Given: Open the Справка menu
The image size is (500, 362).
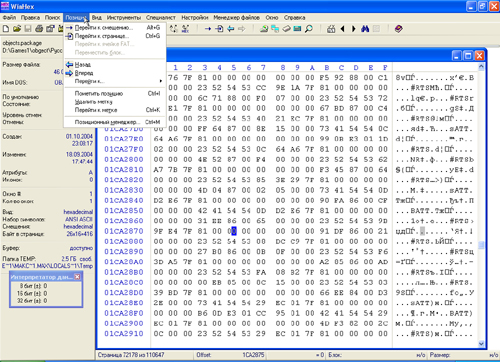Looking at the screenshot, I should 294,17.
